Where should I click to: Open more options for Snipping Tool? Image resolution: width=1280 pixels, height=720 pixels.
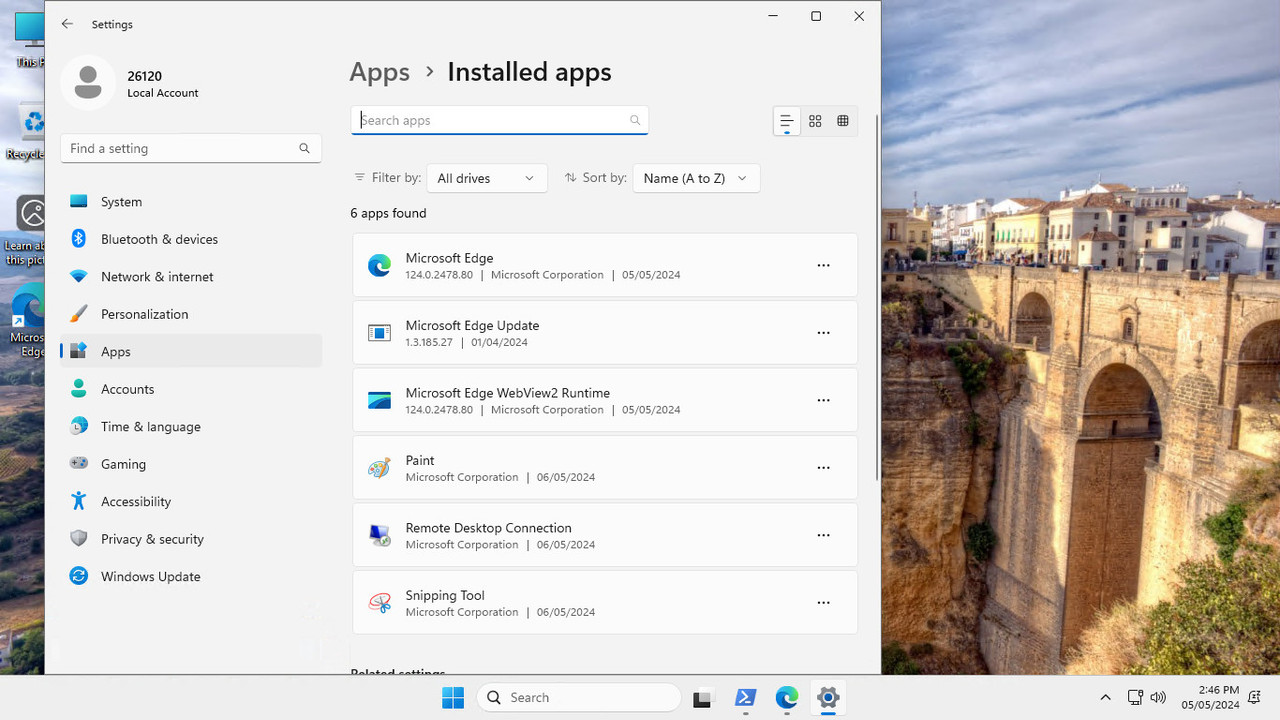click(x=823, y=603)
